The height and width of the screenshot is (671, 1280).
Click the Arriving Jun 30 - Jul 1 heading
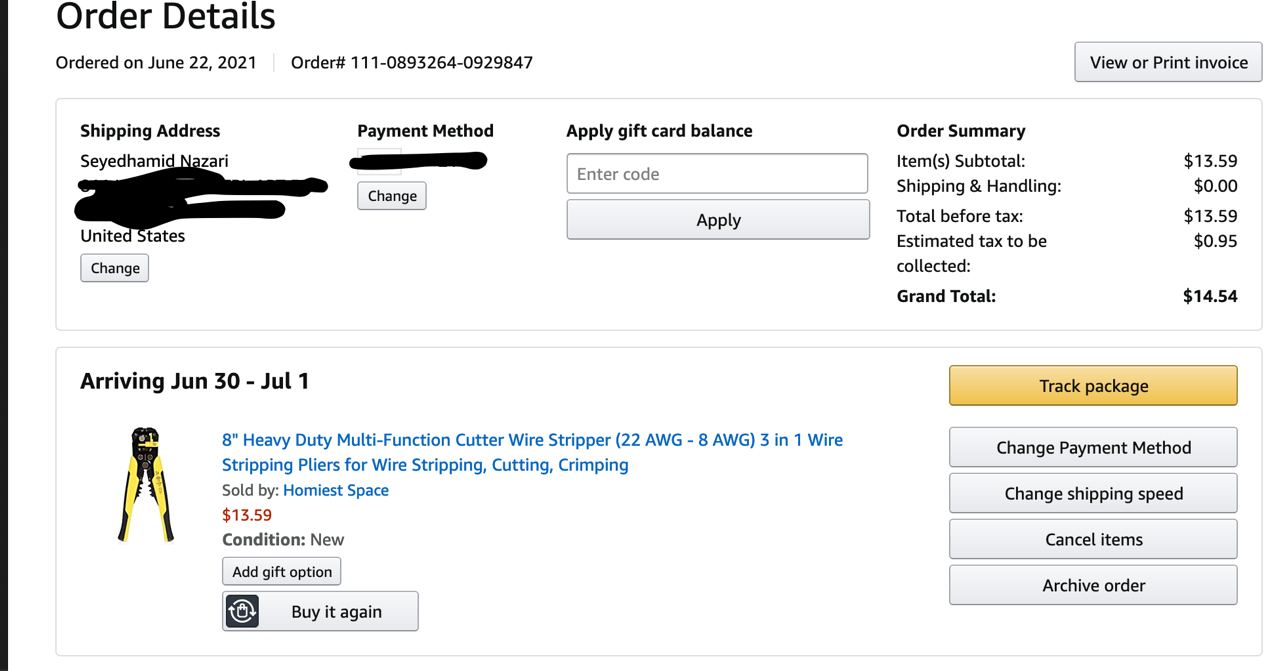pos(195,381)
